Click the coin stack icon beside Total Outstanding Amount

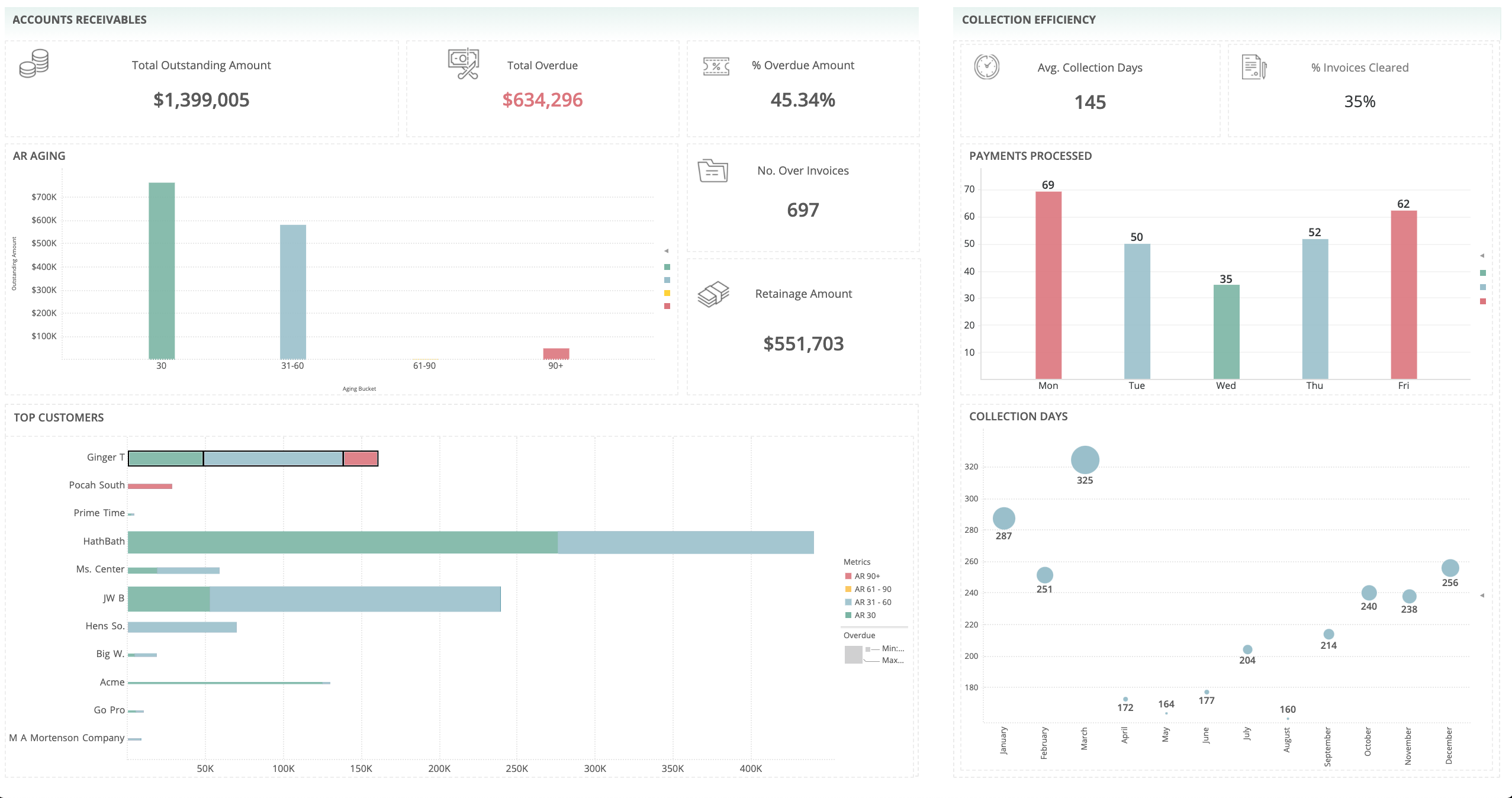pyautogui.click(x=34, y=63)
